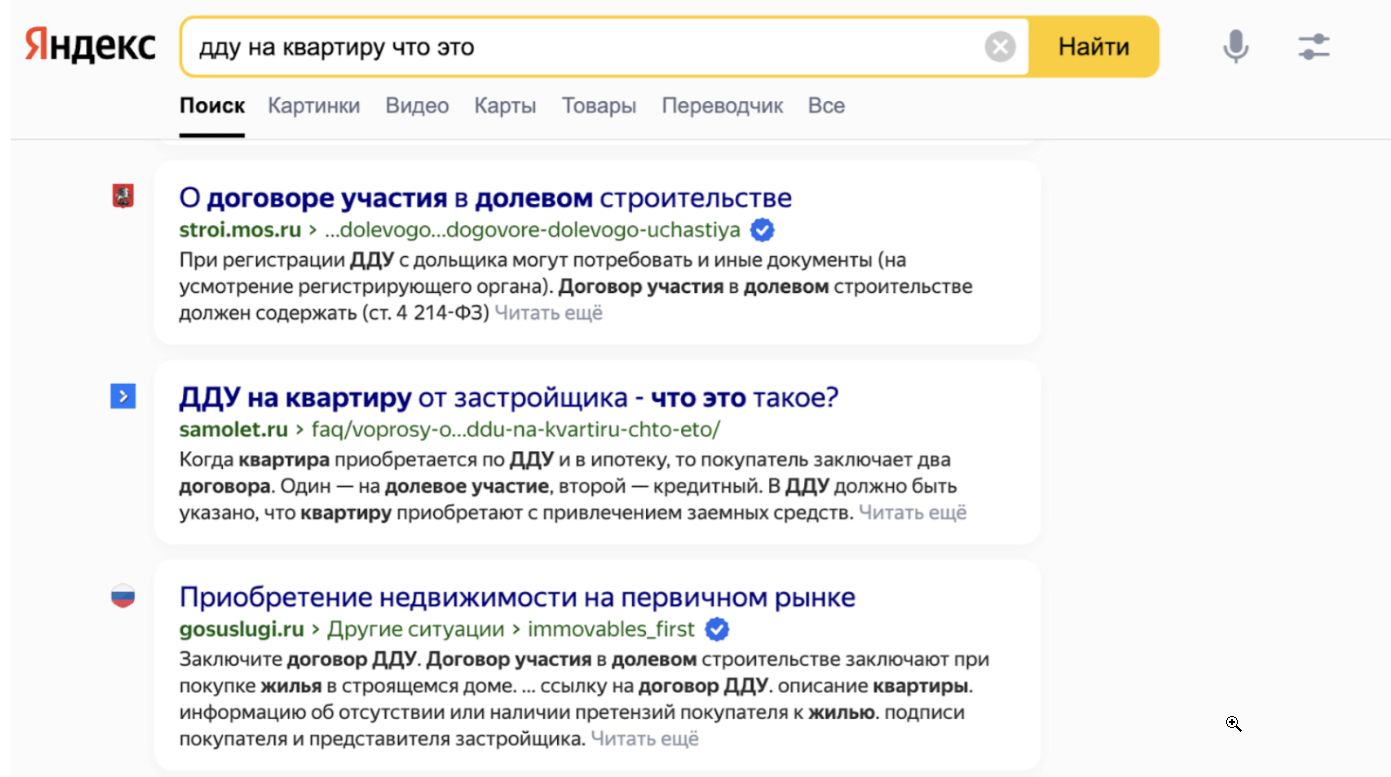Open search settings sliders icon
Viewport: 1391px width, 777px height.
(1314, 47)
